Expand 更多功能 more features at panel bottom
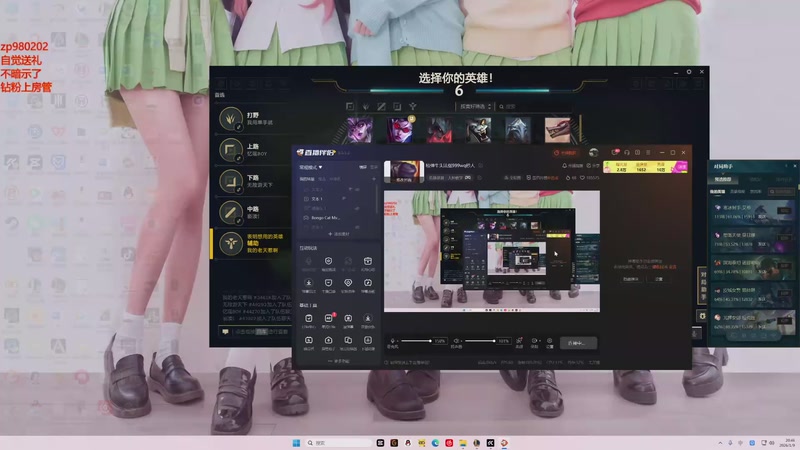The width and height of the screenshot is (800, 450). click(x=339, y=361)
